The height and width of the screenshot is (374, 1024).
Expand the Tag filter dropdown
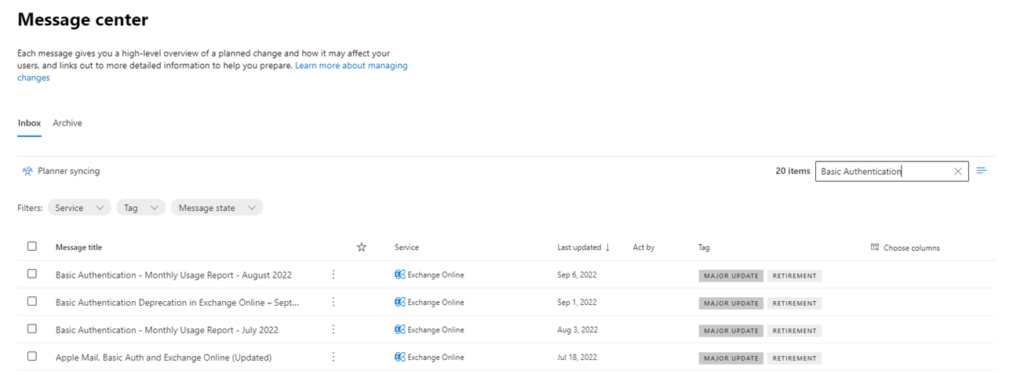click(x=140, y=208)
